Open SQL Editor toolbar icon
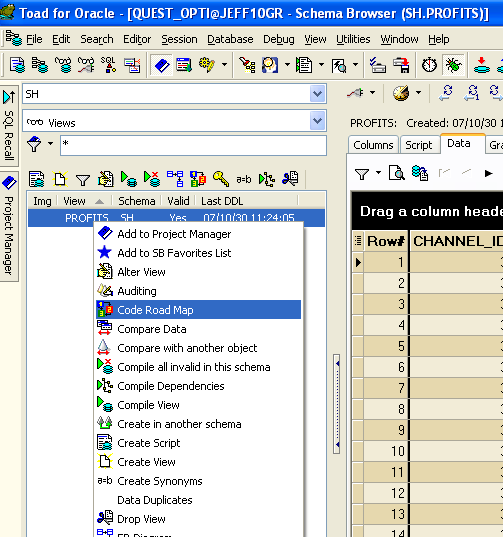 (x=17, y=65)
